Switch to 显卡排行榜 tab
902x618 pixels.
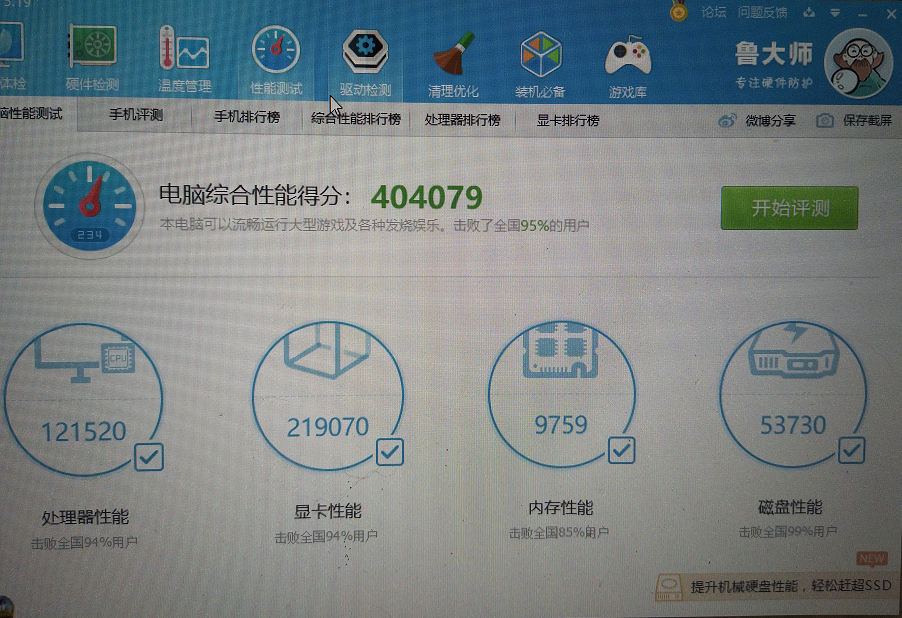point(568,120)
